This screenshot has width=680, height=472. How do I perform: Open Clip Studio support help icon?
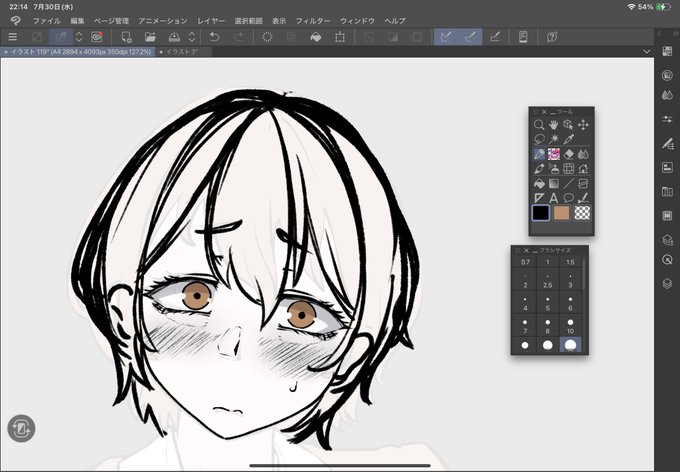(552, 37)
